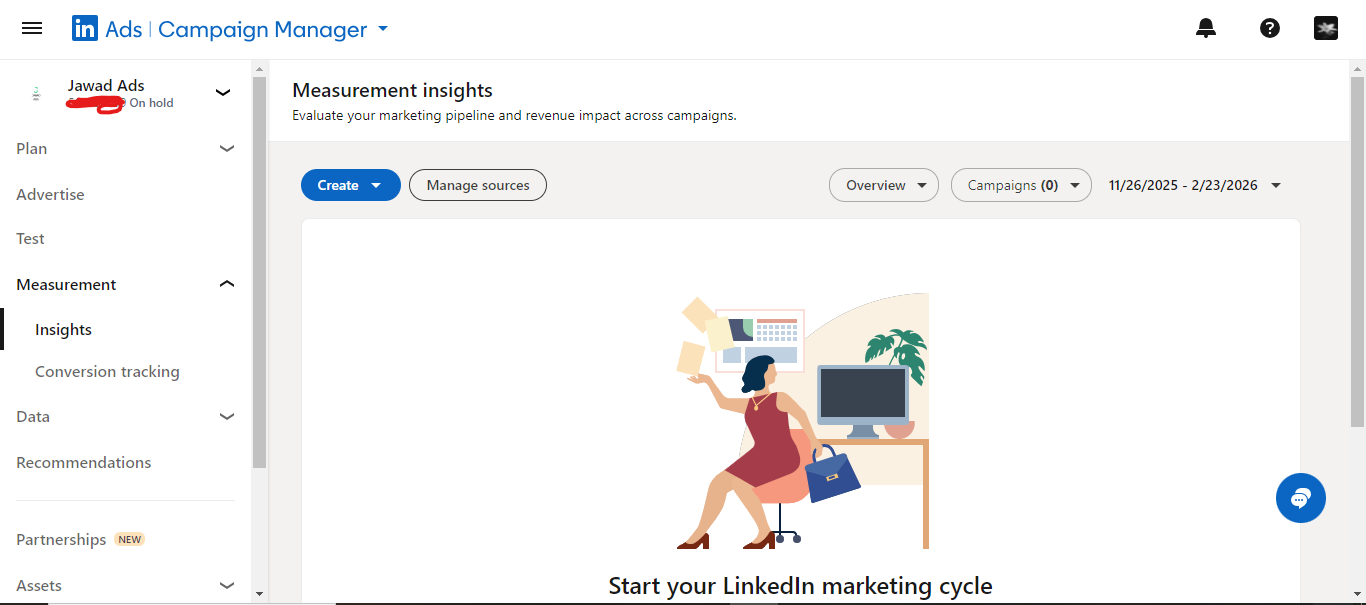Image resolution: width=1366 pixels, height=605 pixels.
Task: Expand the Jawad Ads account selector
Action: [x=223, y=93]
